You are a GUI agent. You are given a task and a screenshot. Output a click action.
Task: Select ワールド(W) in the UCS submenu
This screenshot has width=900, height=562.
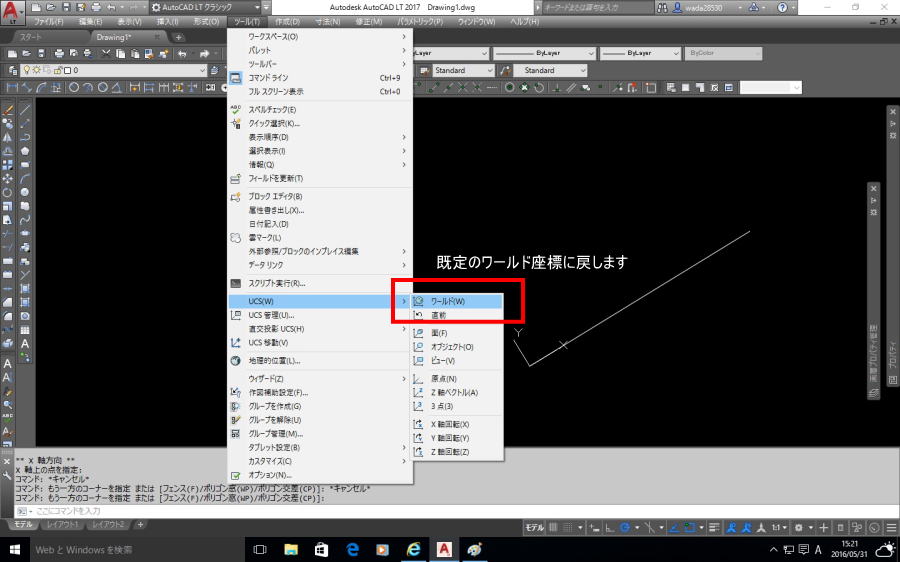pos(457,301)
